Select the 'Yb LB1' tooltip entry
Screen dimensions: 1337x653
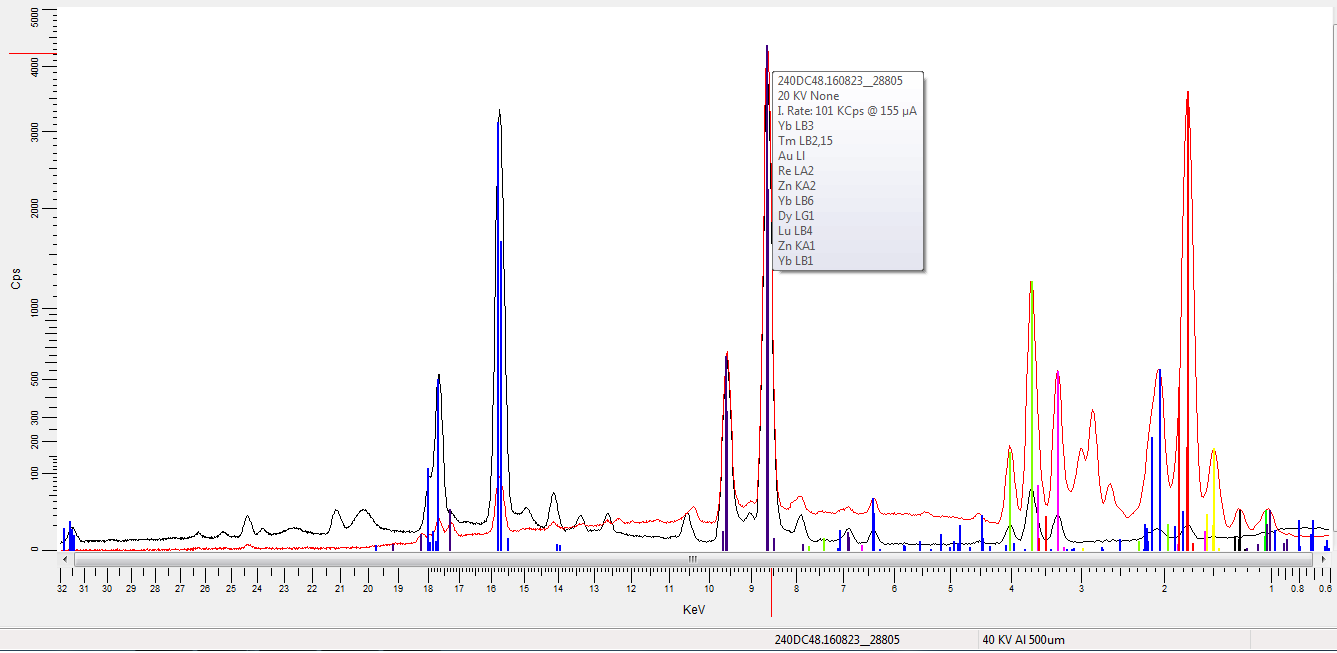tap(796, 261)
